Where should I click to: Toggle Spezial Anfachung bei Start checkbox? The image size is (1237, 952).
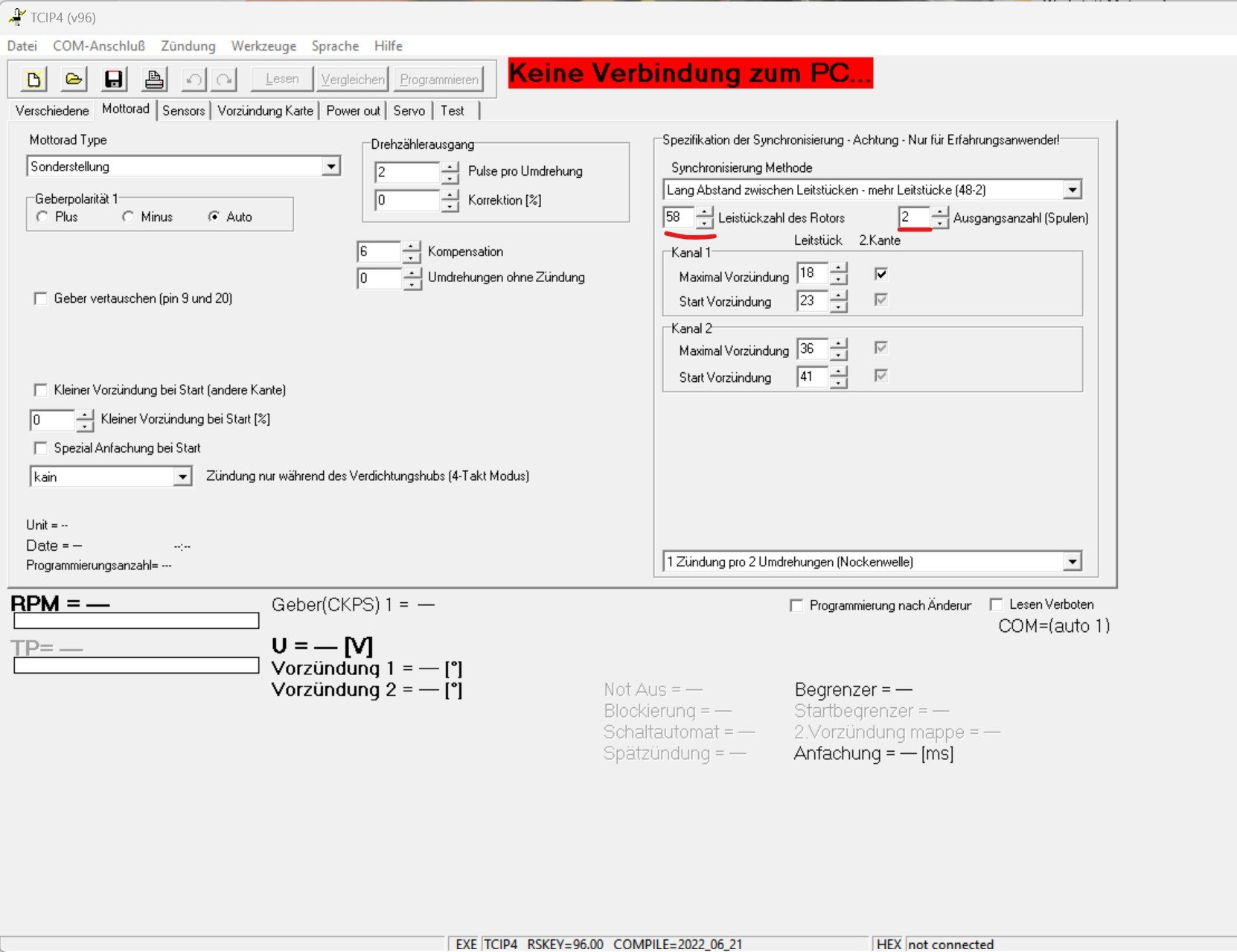(40, 448)
